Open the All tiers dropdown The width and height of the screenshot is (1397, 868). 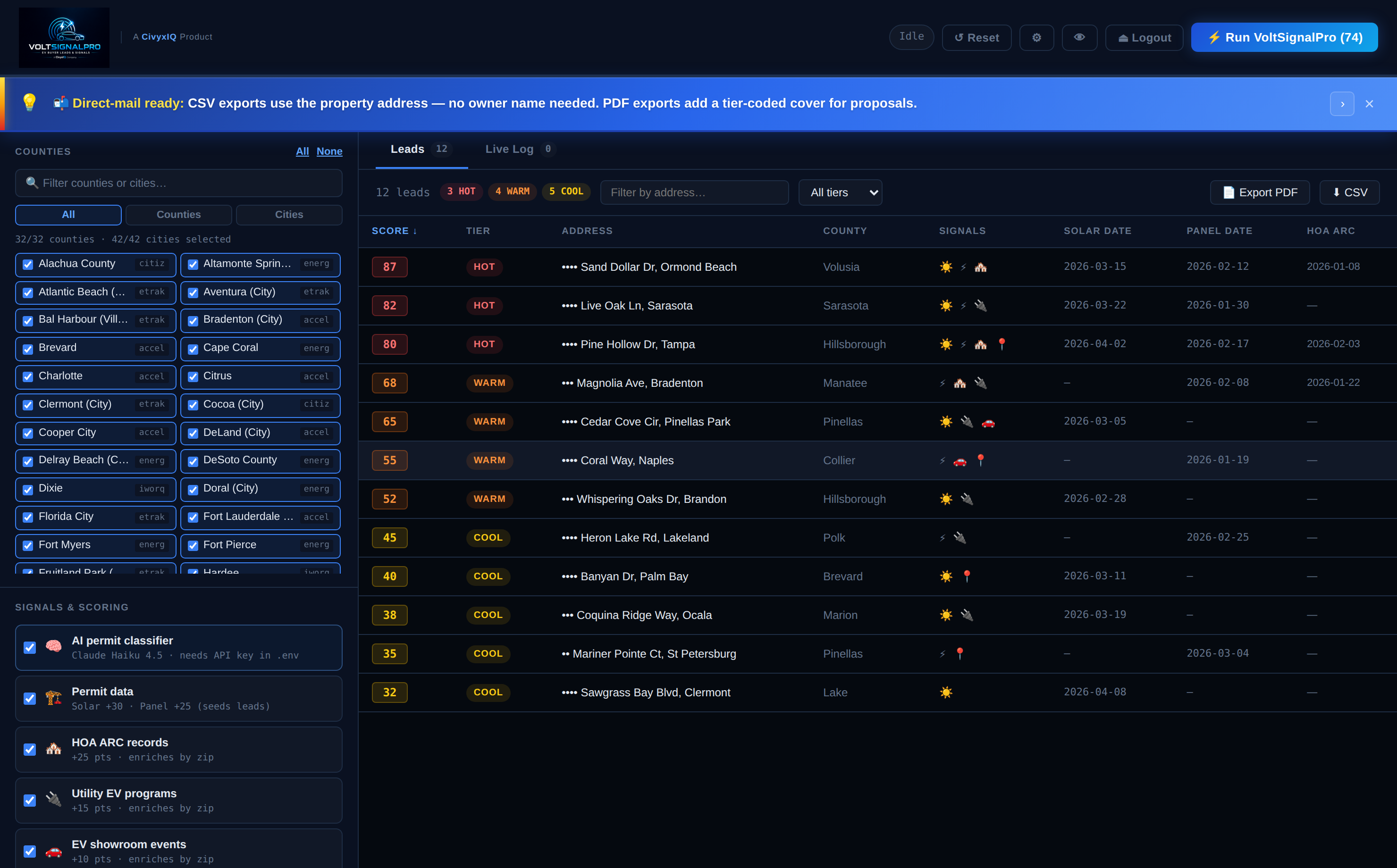tap(840, 192)
